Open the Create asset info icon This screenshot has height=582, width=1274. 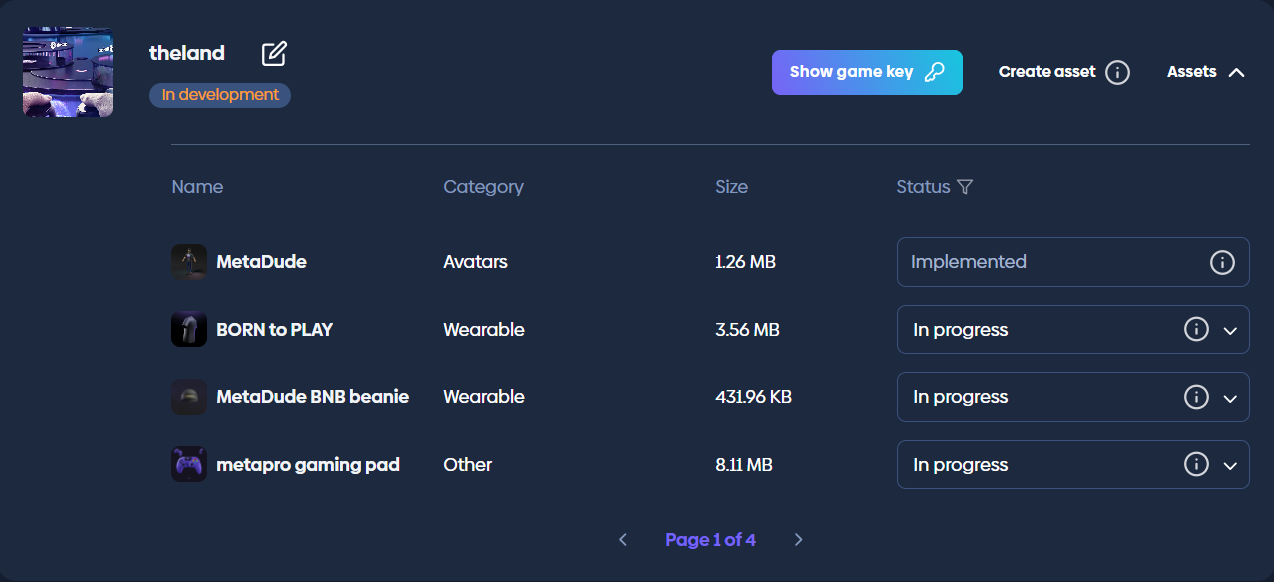click(1118, 72)
